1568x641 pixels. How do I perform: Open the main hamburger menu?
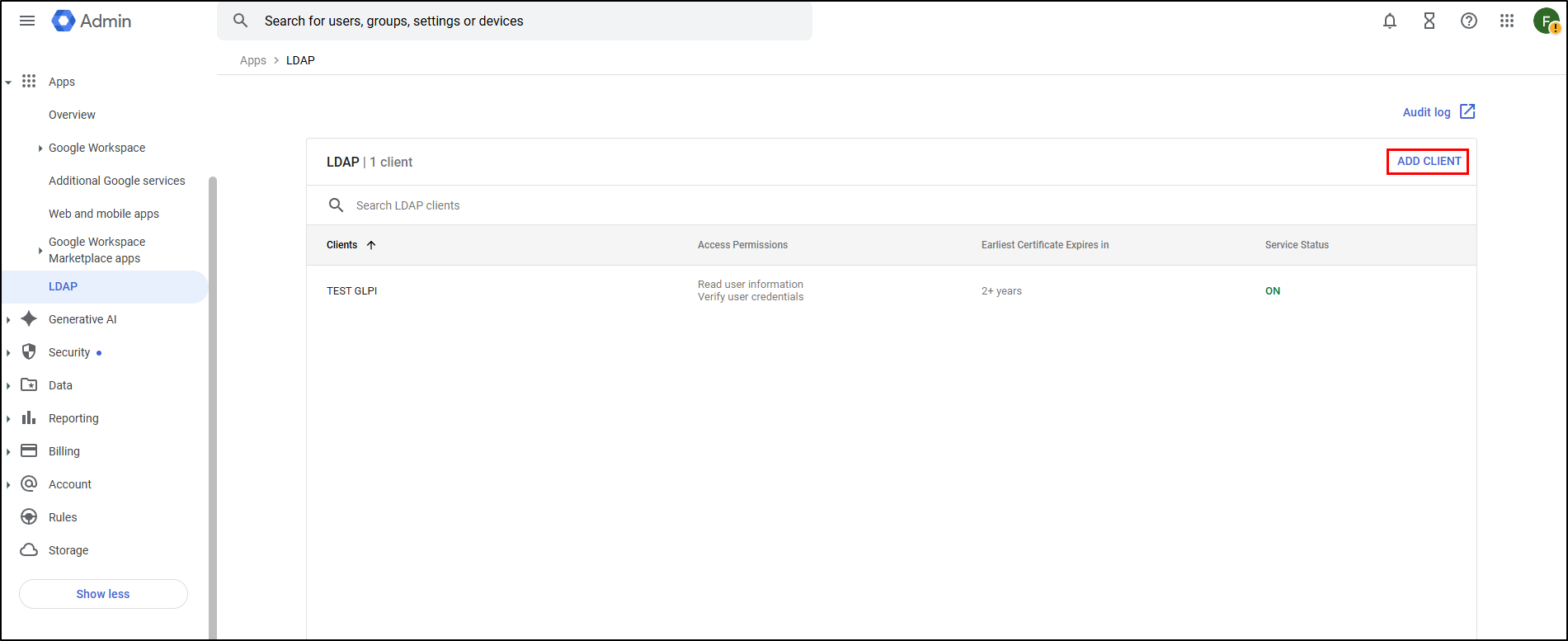(x=27, y=21)
